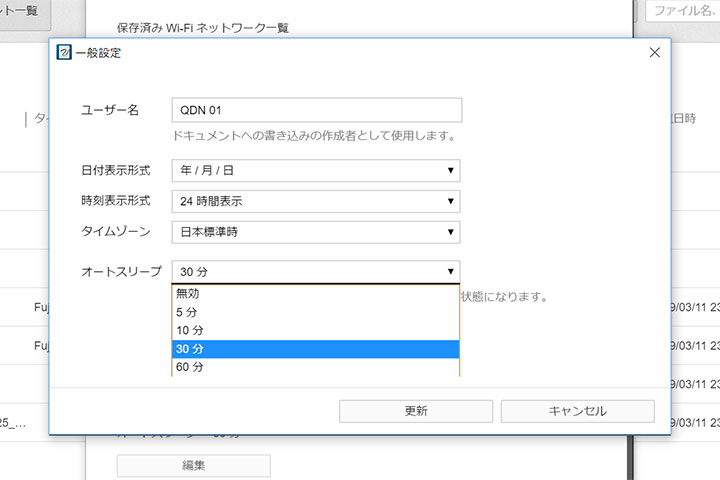
Task: Click the ファイル名 search field in the background window
Action: [682, 11]
